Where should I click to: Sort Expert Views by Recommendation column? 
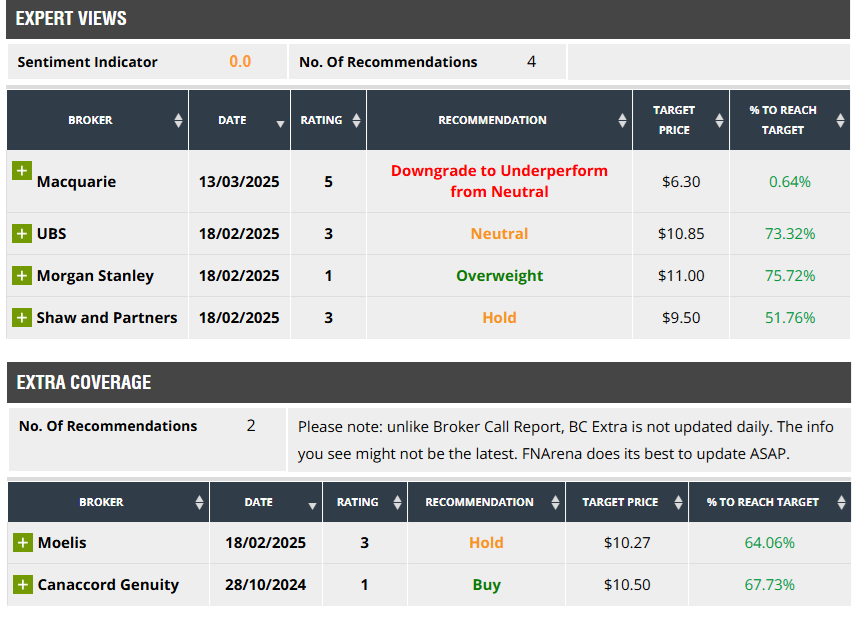(499, 120)
